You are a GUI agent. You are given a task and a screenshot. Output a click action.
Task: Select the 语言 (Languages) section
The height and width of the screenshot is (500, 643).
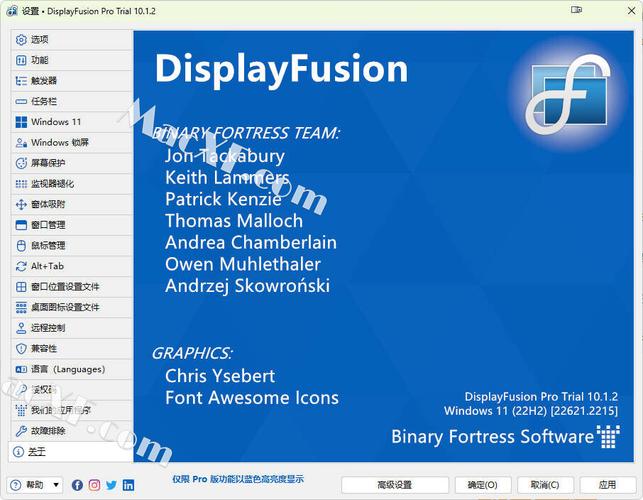pyautogui.click(x=71, y=369)
